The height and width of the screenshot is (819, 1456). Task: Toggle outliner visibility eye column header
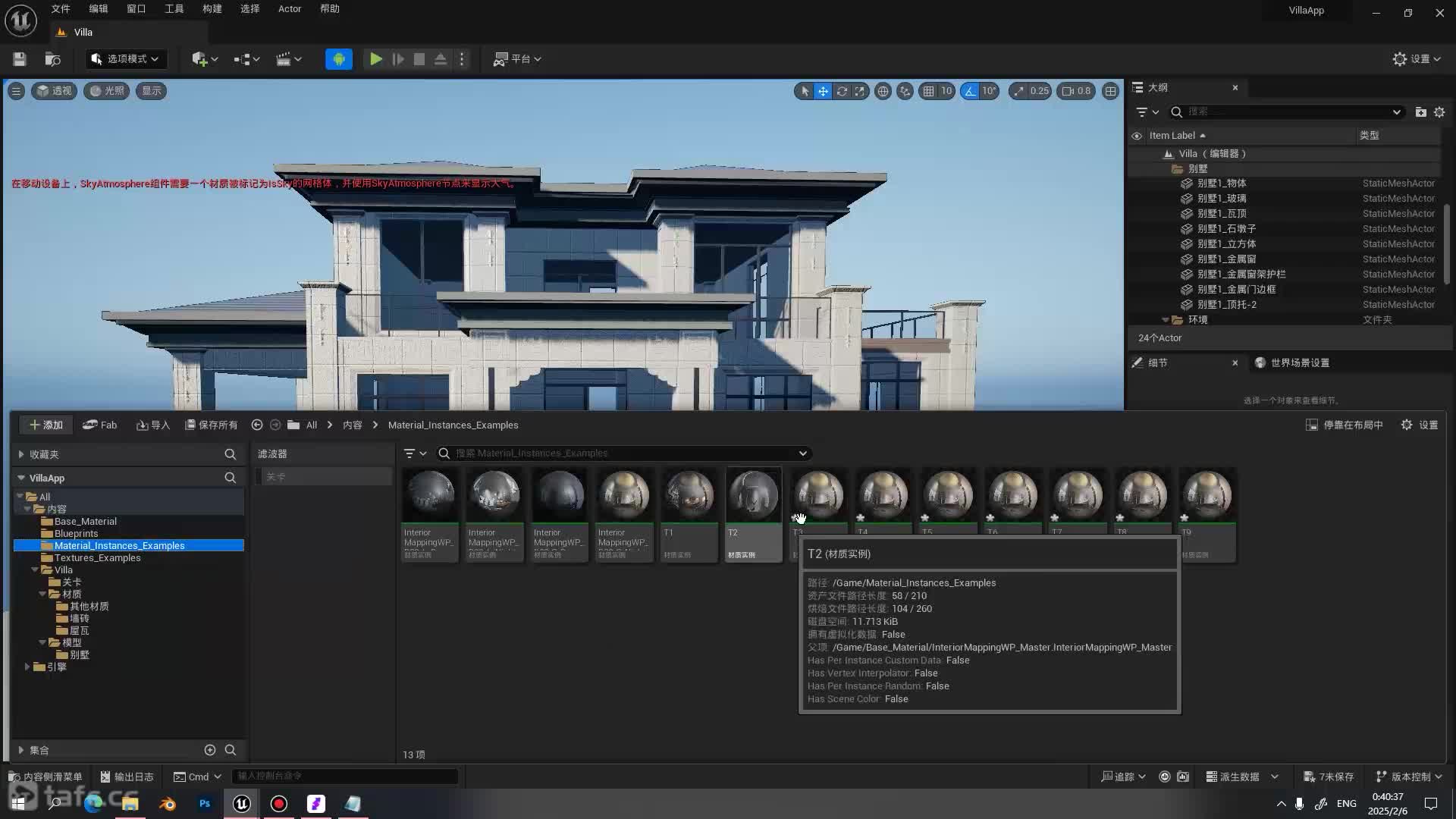pyautogui.click(x=1137, y=136)
